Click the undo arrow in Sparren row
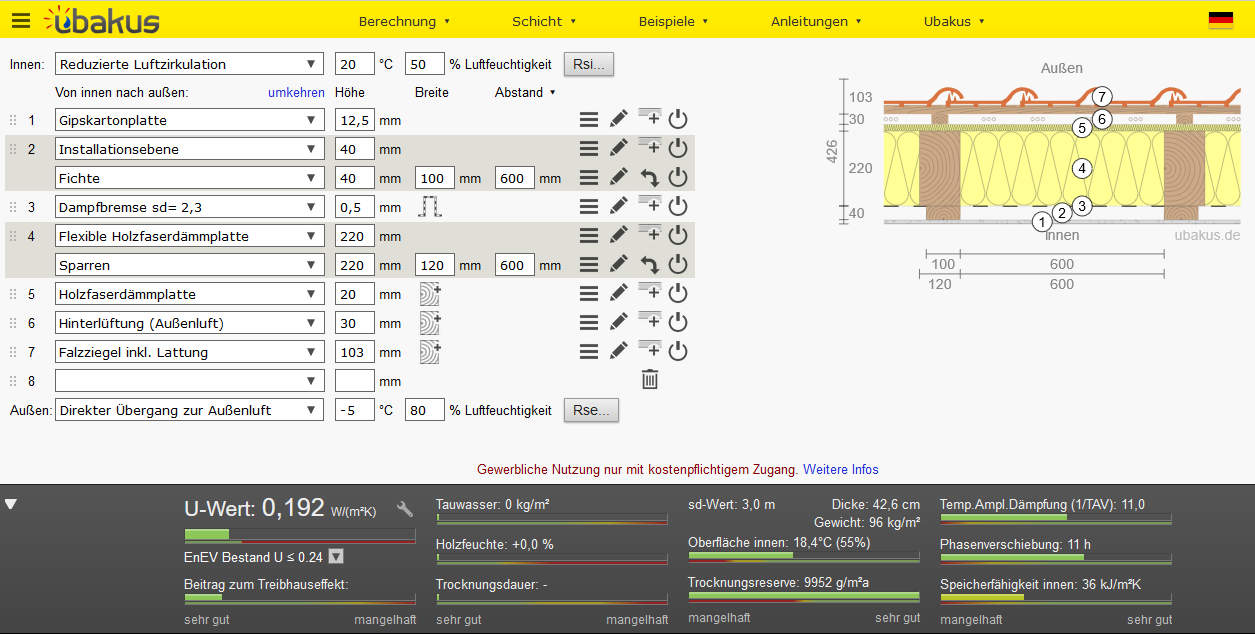 point(649,265)
